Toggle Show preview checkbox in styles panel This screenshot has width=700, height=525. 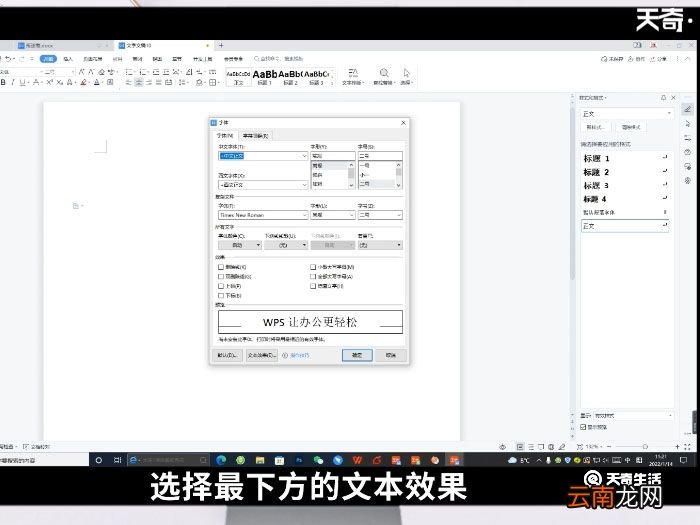[x=583, y=427]
